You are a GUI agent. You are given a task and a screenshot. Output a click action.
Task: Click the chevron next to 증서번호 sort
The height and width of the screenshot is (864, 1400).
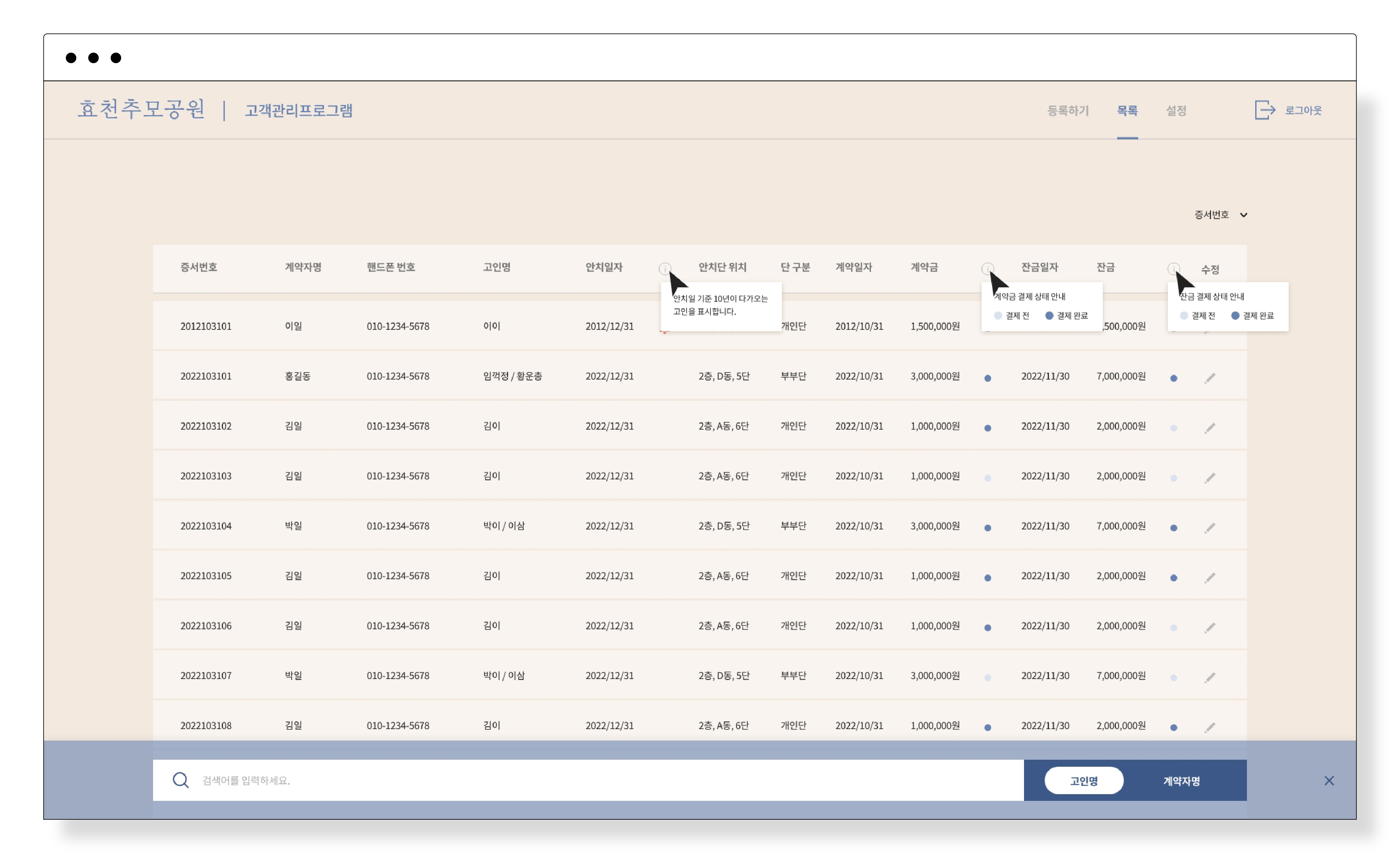[x=1243, y=215]
